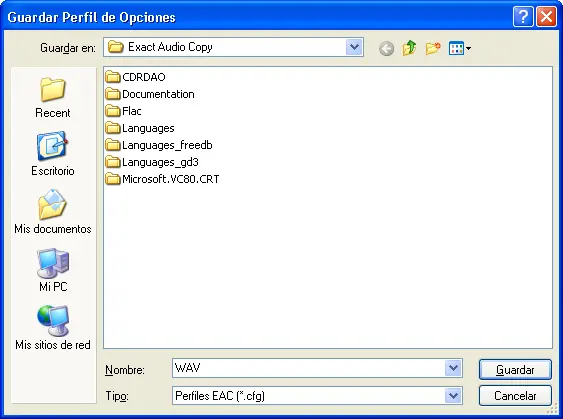Expand the Tipo file type dropdown
This screenshot has height=419, width=563.
coord(453,396)
